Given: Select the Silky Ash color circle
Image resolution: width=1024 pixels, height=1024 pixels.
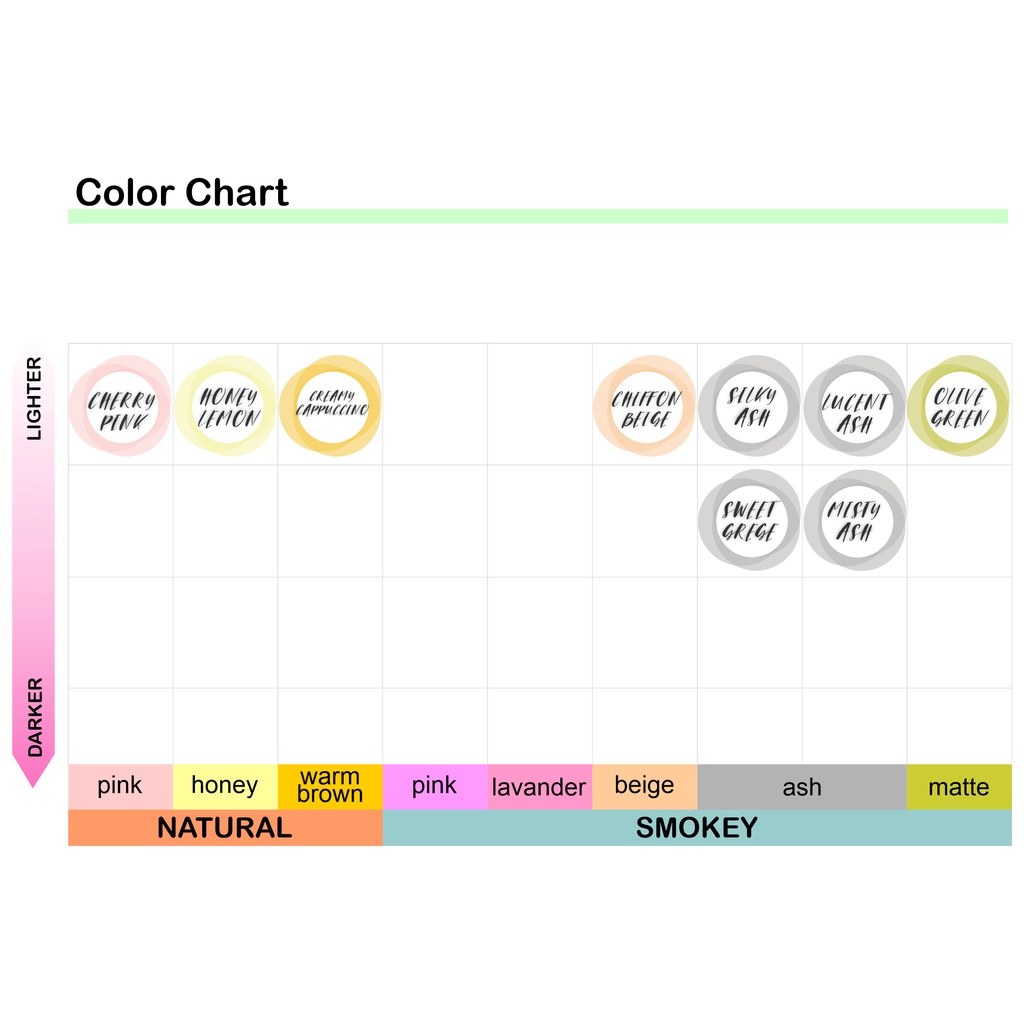Looking at the screenshot, I should pos(750,407).
